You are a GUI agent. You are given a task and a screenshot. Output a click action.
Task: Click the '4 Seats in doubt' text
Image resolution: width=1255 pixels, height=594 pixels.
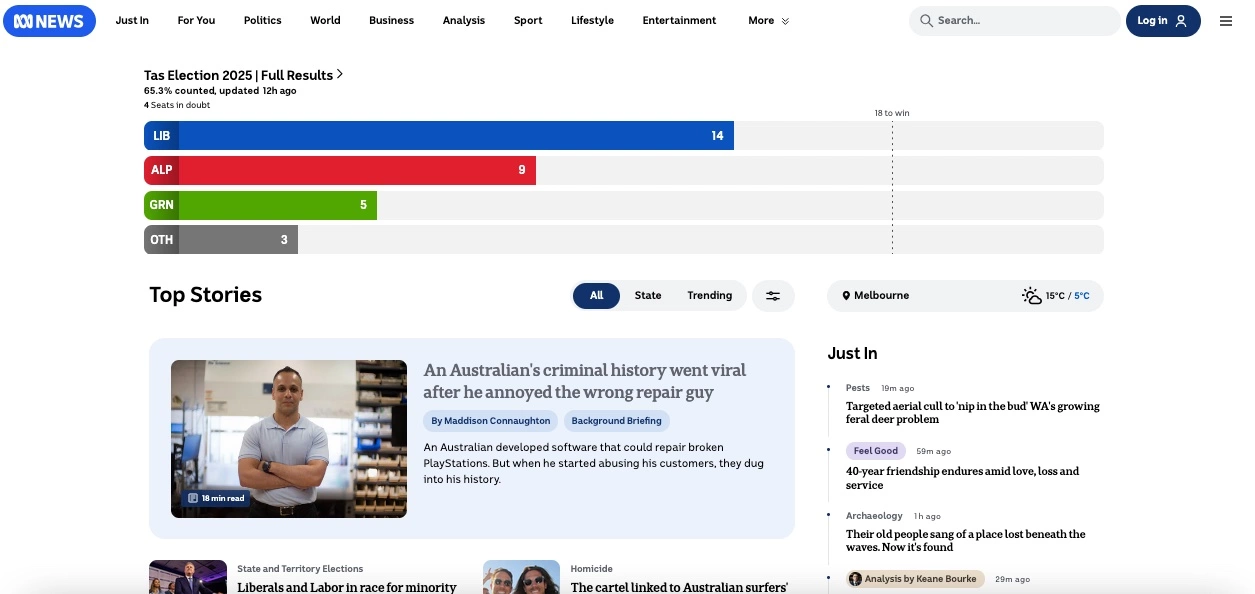pos(177,105)
